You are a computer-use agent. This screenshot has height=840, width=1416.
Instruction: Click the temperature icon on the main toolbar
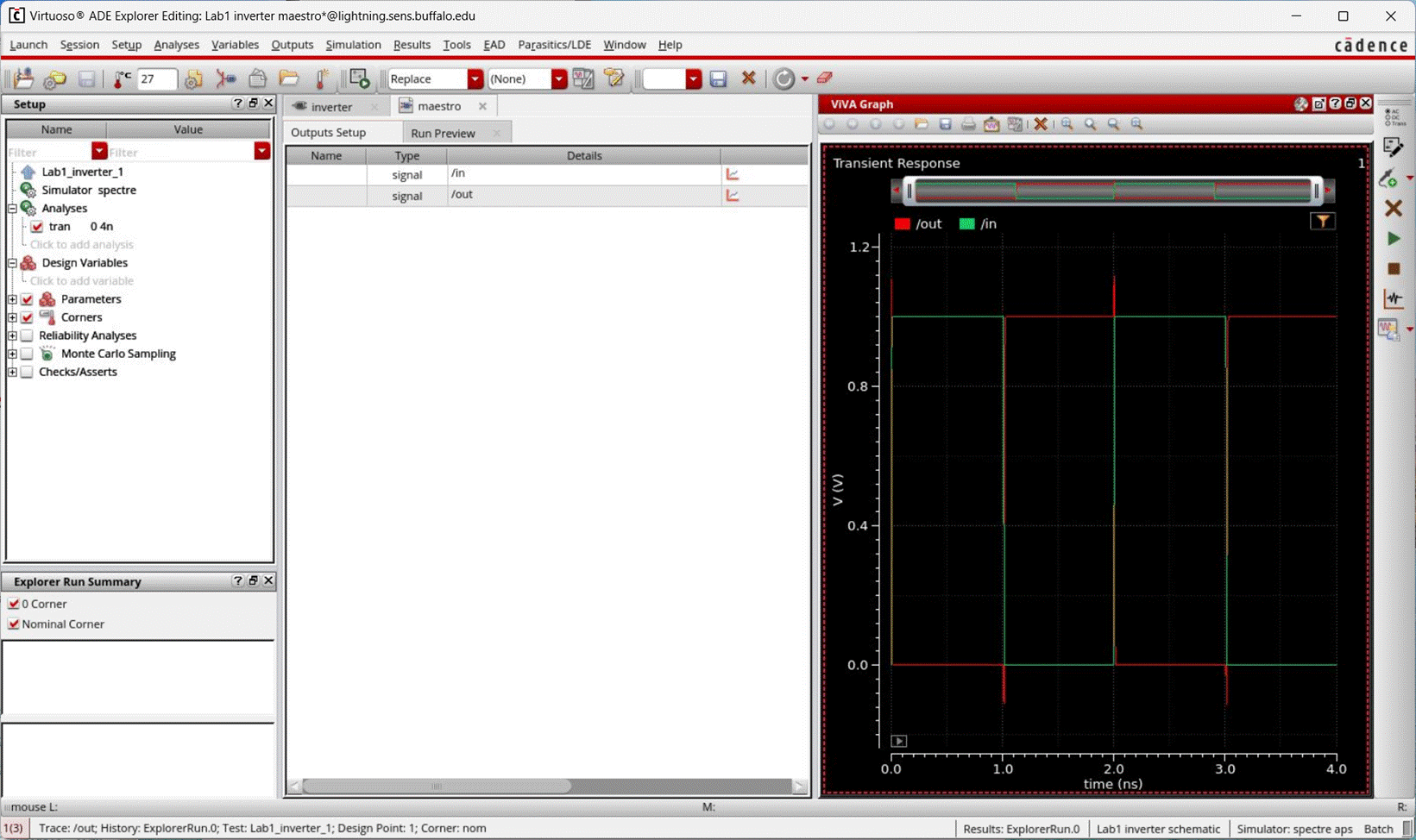pos(119,78)
